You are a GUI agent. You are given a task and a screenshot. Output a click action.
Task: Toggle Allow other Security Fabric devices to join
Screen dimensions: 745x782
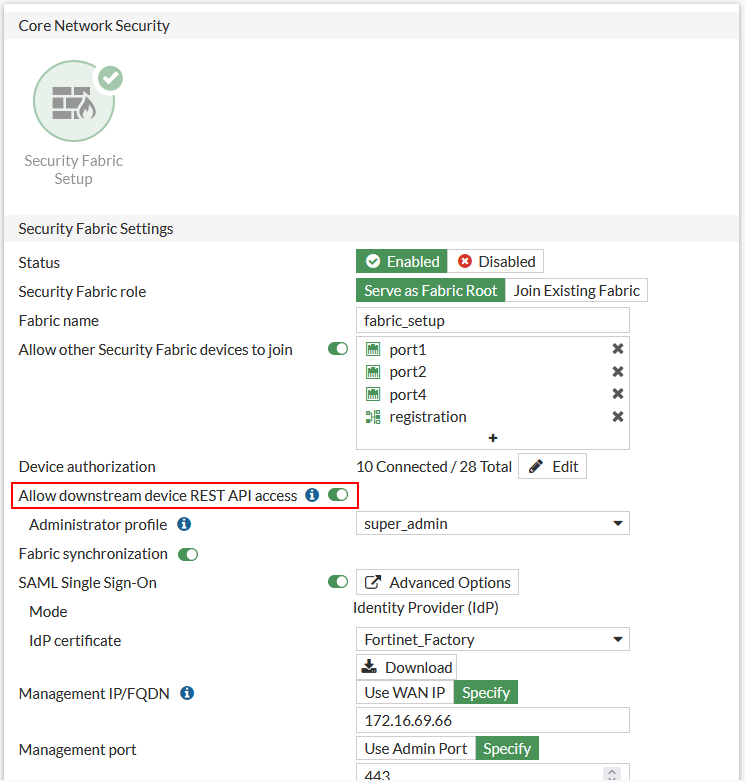[x=338, y=350]
